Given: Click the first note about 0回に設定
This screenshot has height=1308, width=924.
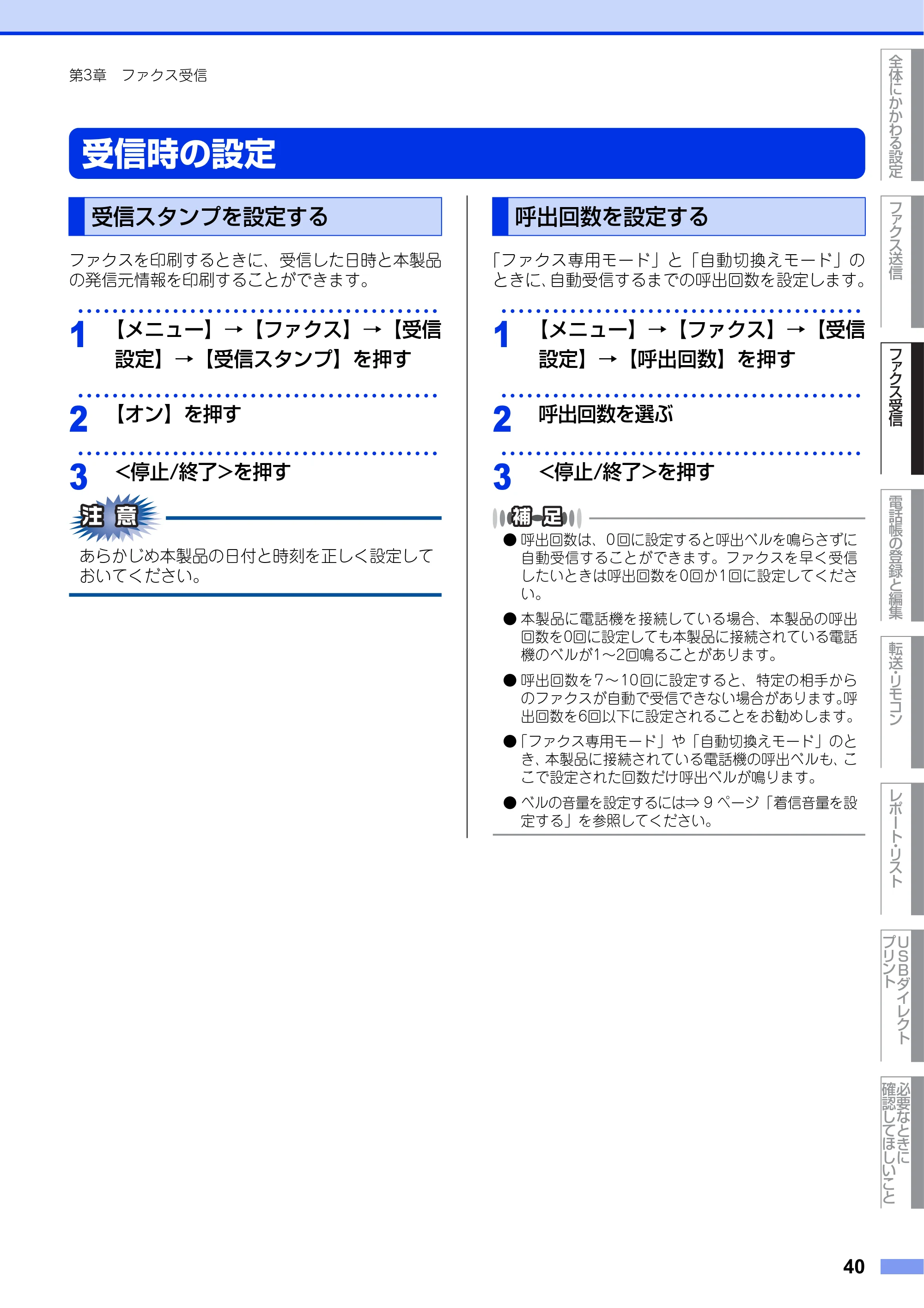Looking at the screenshot, I should (x=689, y=566).
